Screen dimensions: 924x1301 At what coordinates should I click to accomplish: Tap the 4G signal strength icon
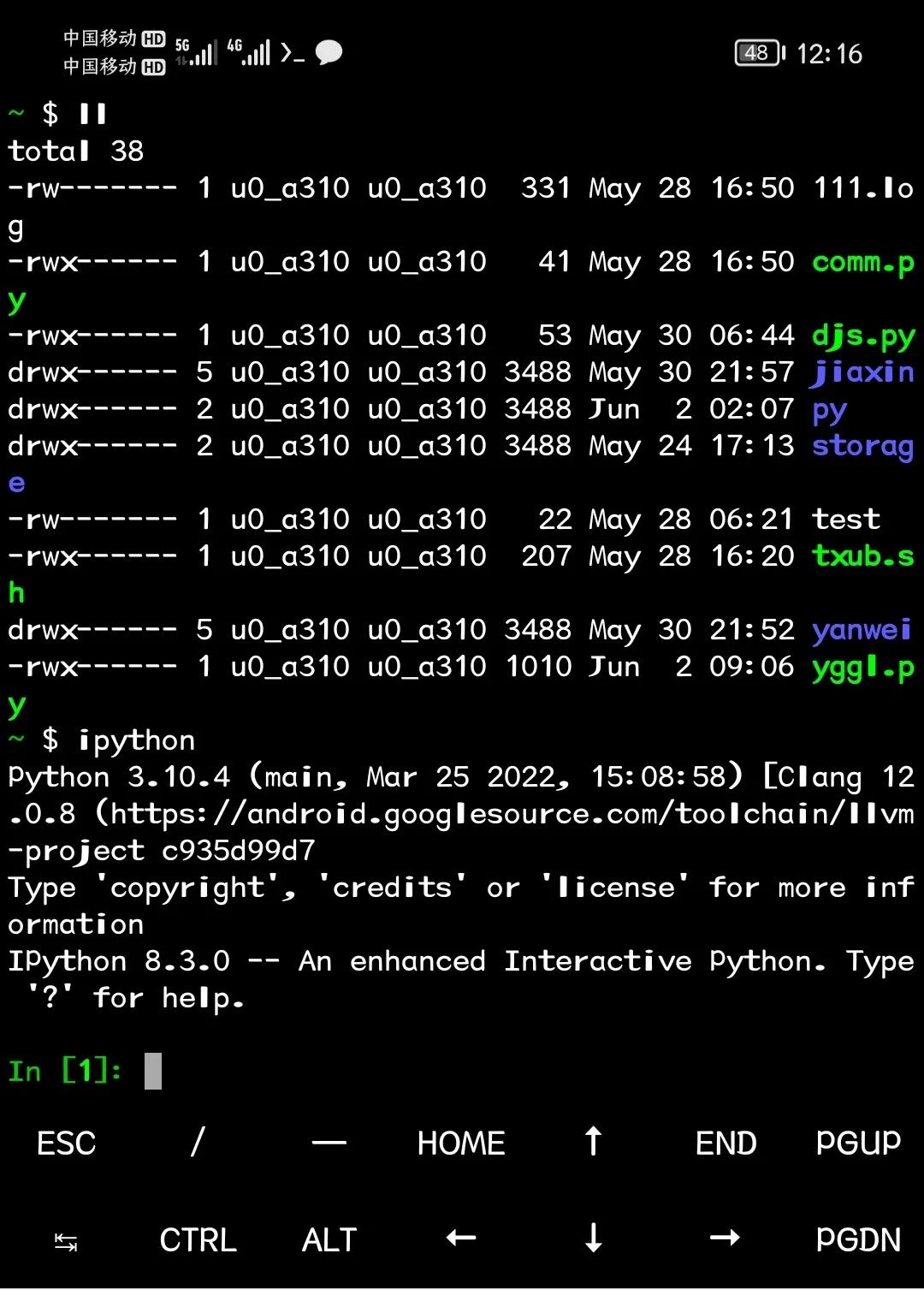tap(248, 52)
